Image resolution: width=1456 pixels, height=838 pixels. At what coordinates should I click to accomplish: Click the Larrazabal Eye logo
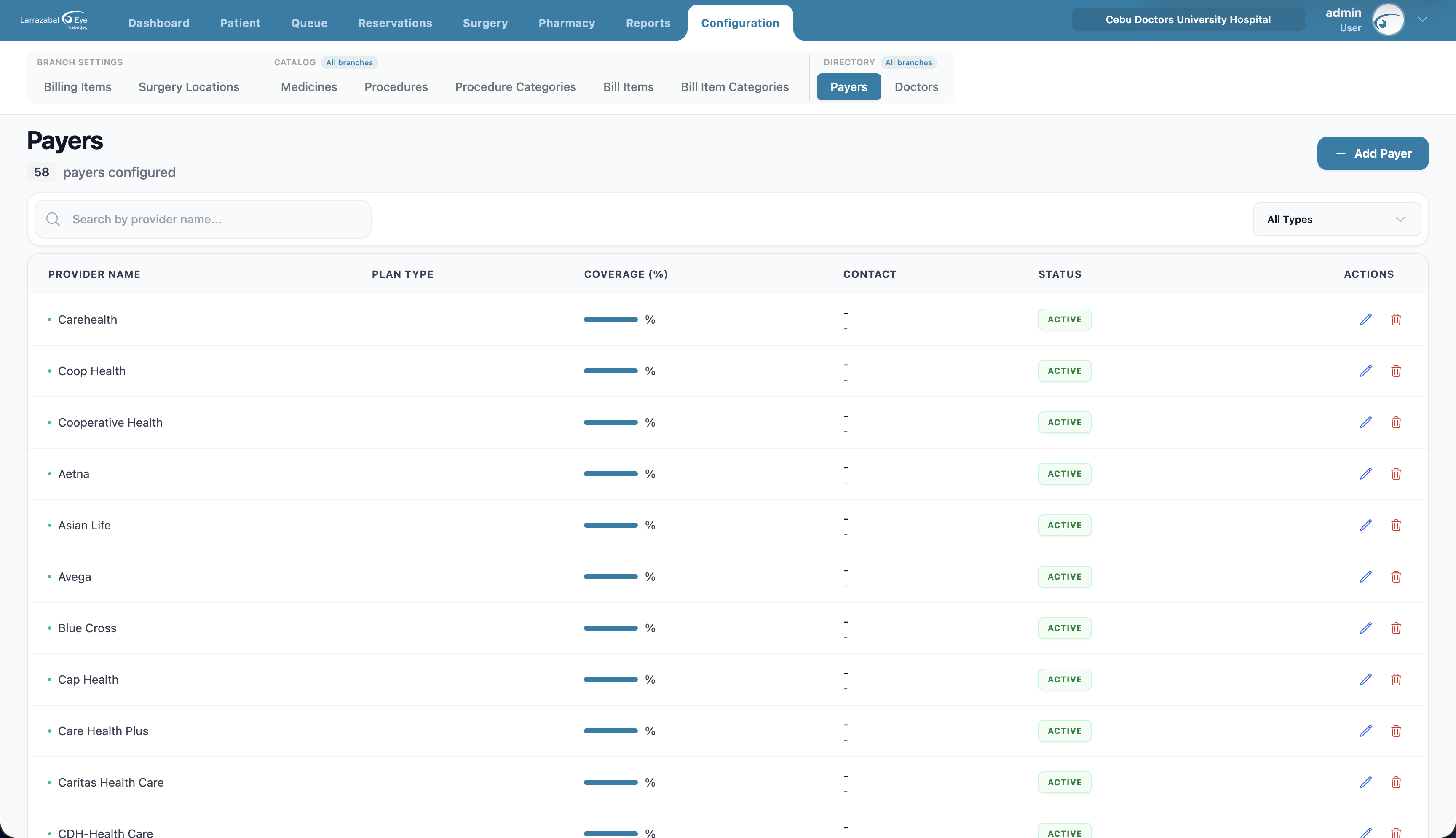click(54, 20)
